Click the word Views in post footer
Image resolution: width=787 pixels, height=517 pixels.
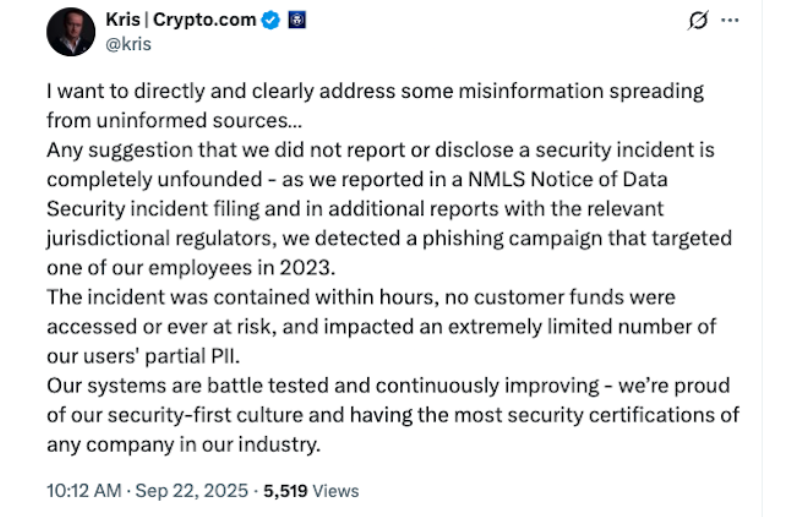click(x=336, y=491)
